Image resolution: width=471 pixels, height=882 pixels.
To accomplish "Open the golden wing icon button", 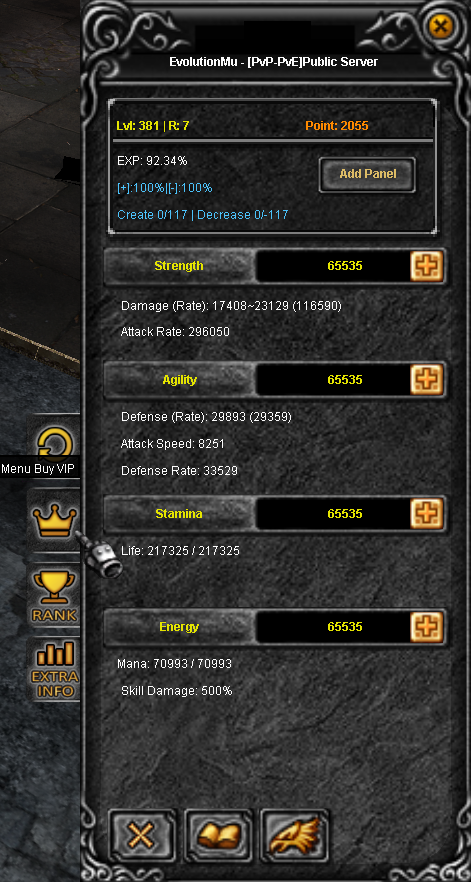I will 295,836.
